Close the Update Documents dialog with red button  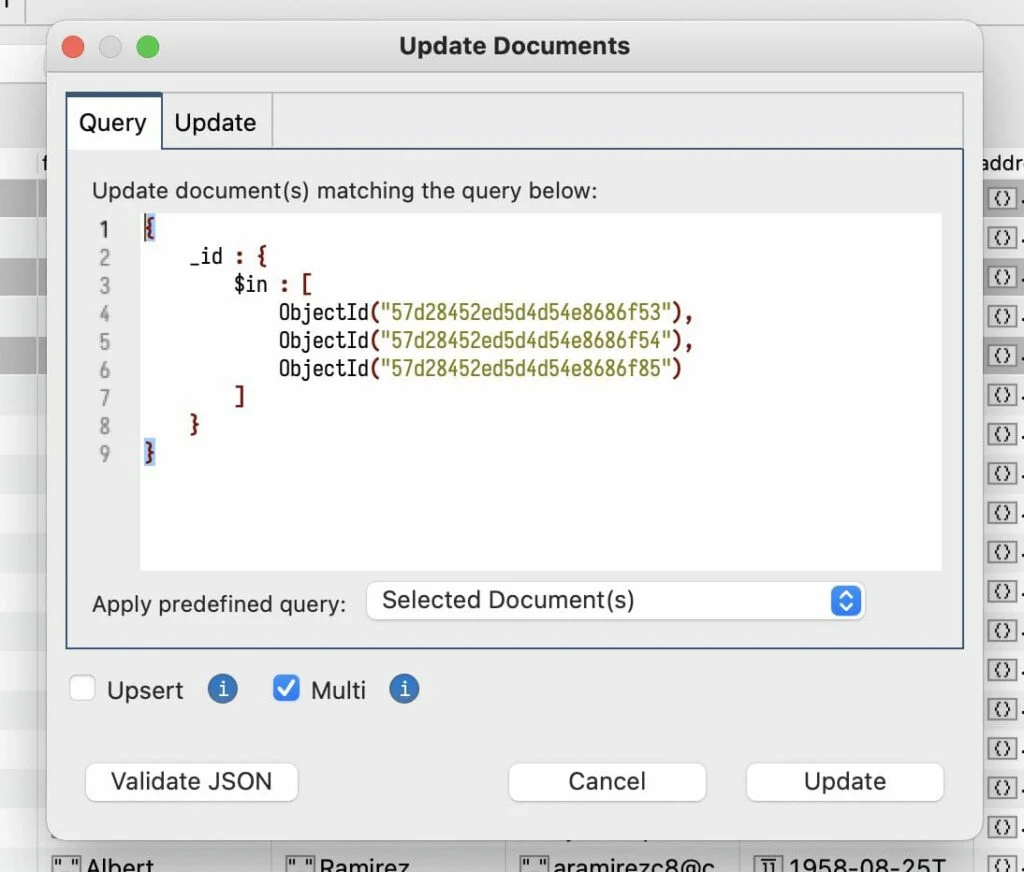73,47
